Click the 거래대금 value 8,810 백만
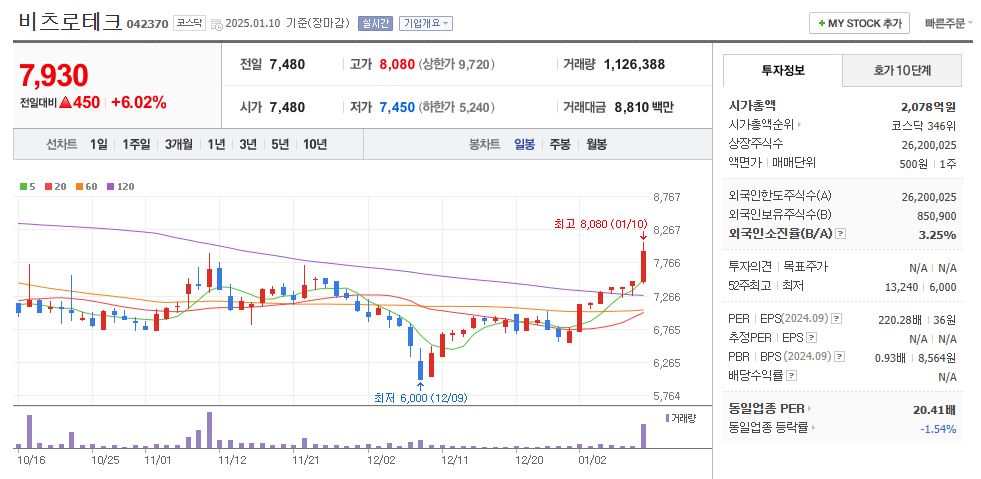Viewport: 981px width, 479px height. tap(644, 107)
